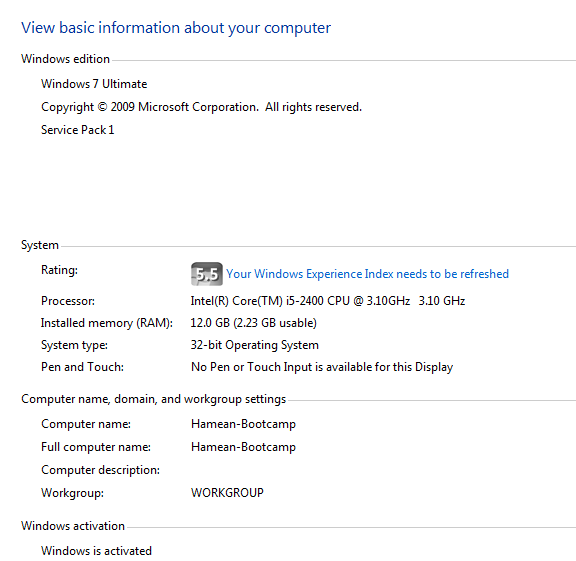Select the 'Computer description:' label
Screen dimensions: 576x561
coord(100,470)
